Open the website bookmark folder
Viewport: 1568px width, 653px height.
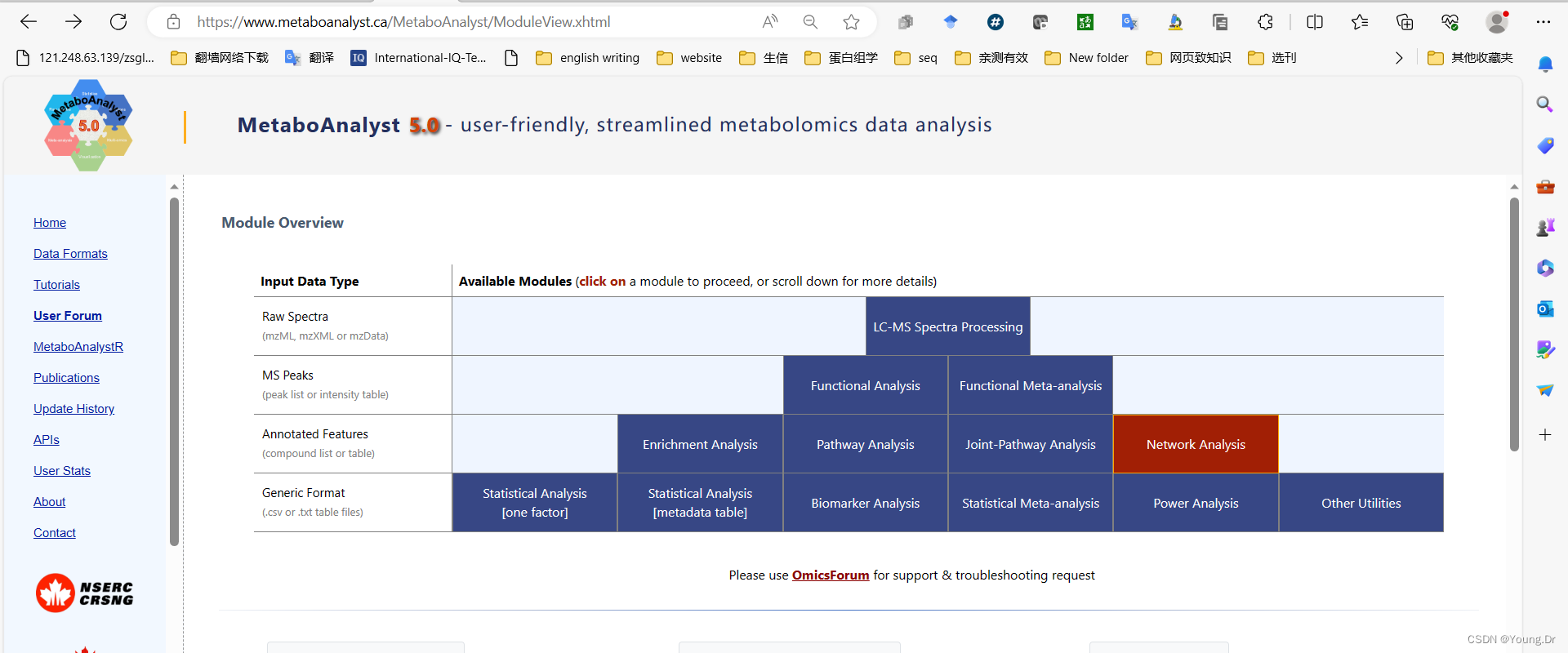point(690,58)
